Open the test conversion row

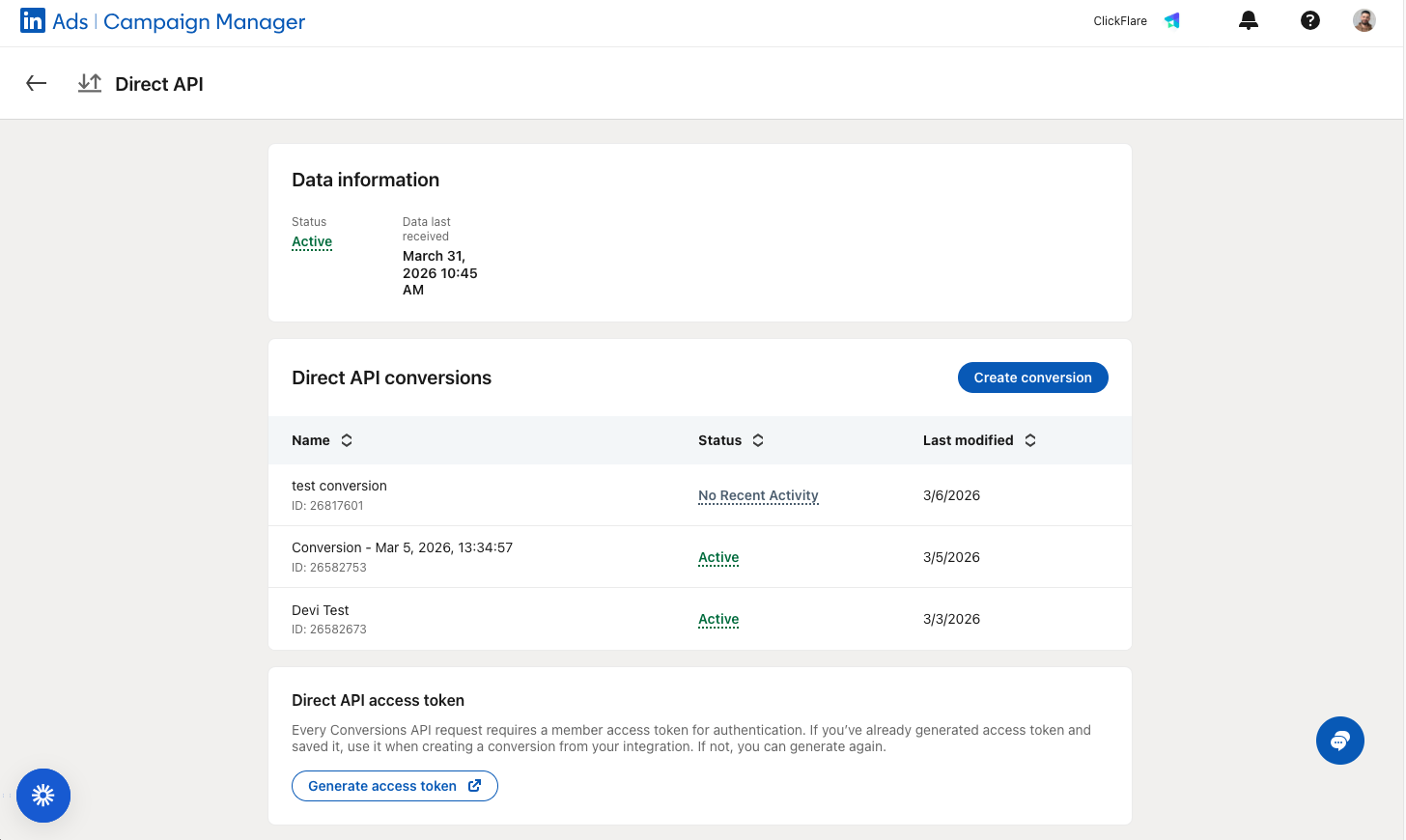click(339, 487)
